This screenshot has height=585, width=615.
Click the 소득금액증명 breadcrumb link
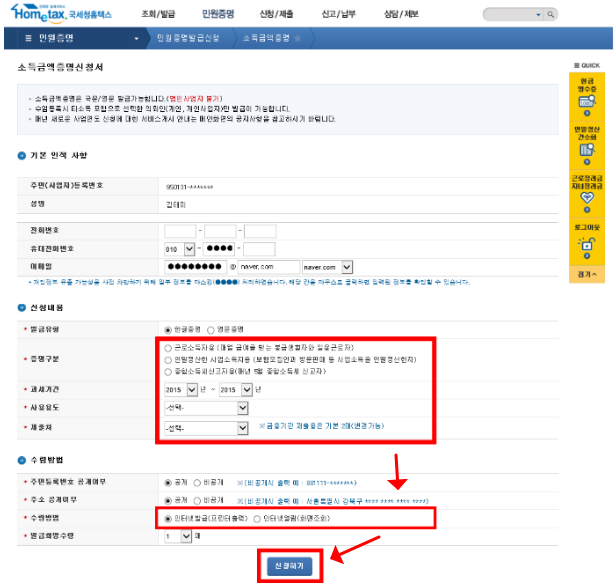tap(266, 38)
